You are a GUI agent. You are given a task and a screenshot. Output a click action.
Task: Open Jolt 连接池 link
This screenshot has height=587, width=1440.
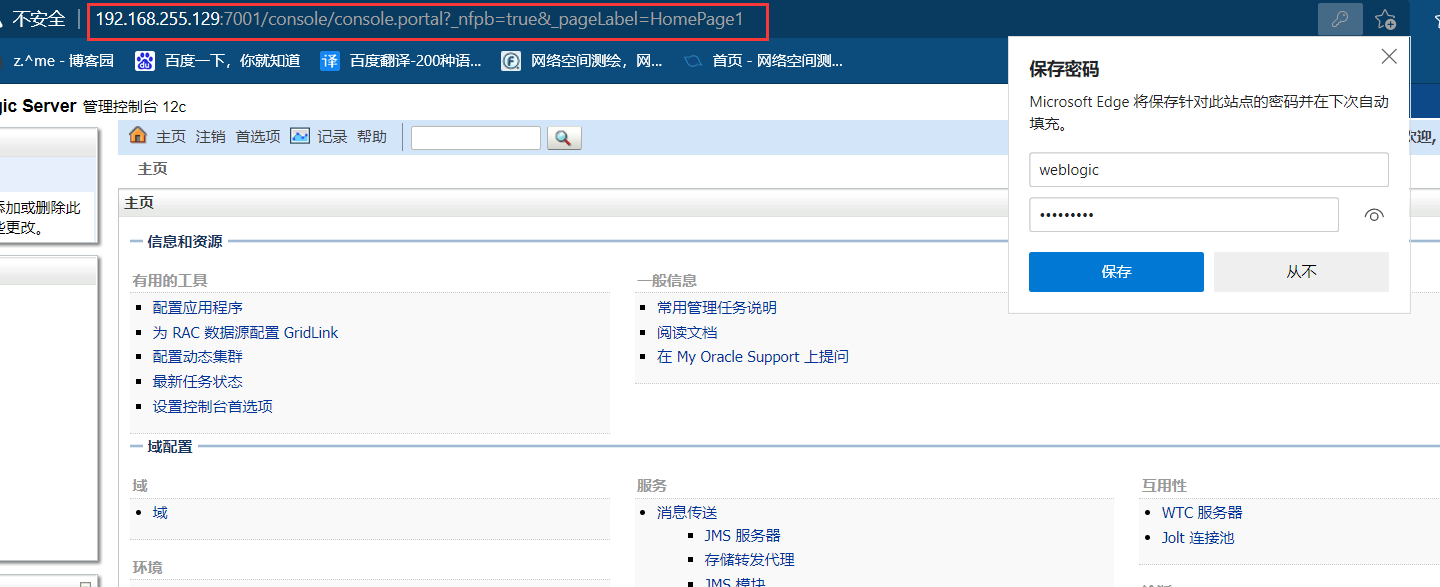click(1198, 538)
